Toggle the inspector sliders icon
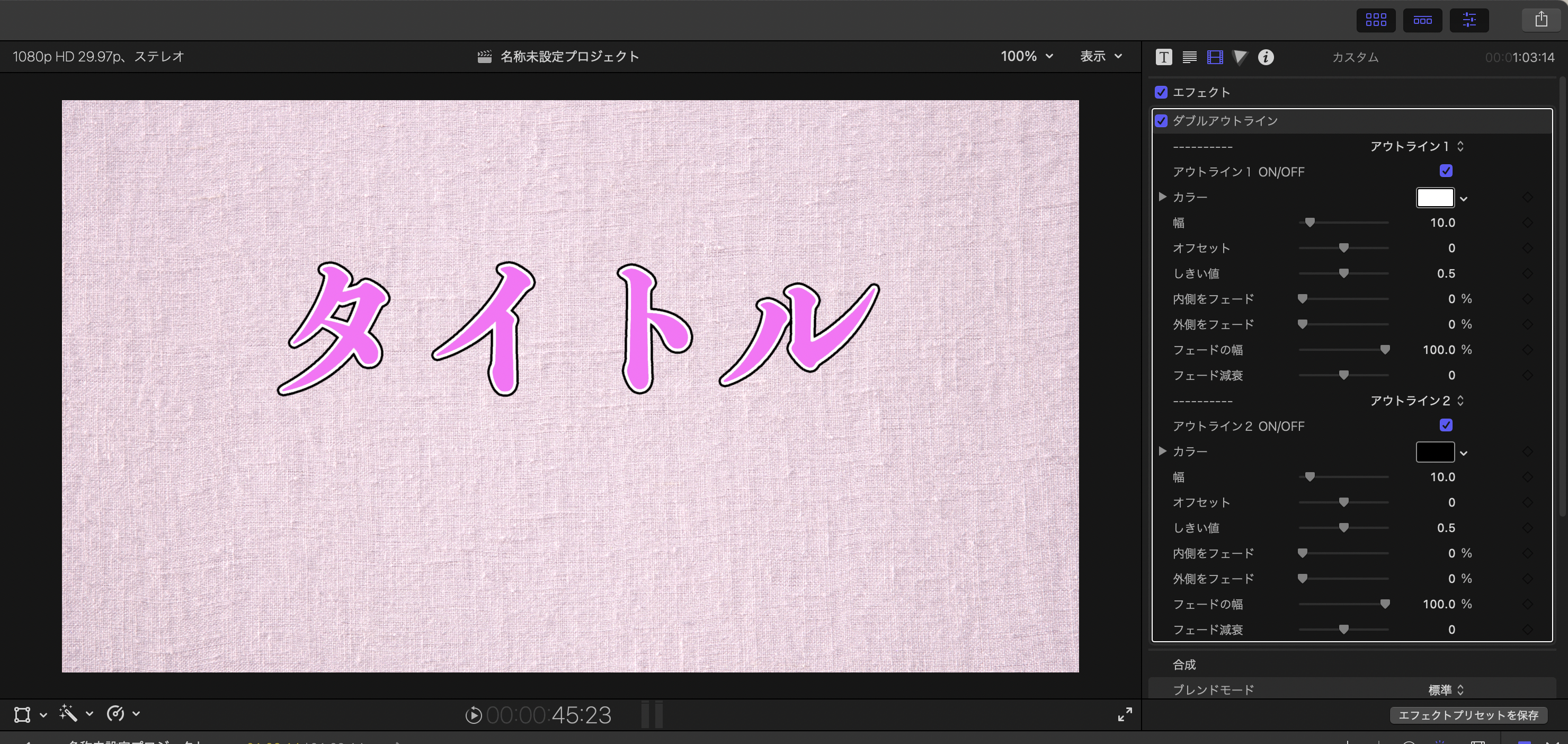The width and height of the screenshot is (1568, 744). pyautogui.click(x=1469, y=20)
